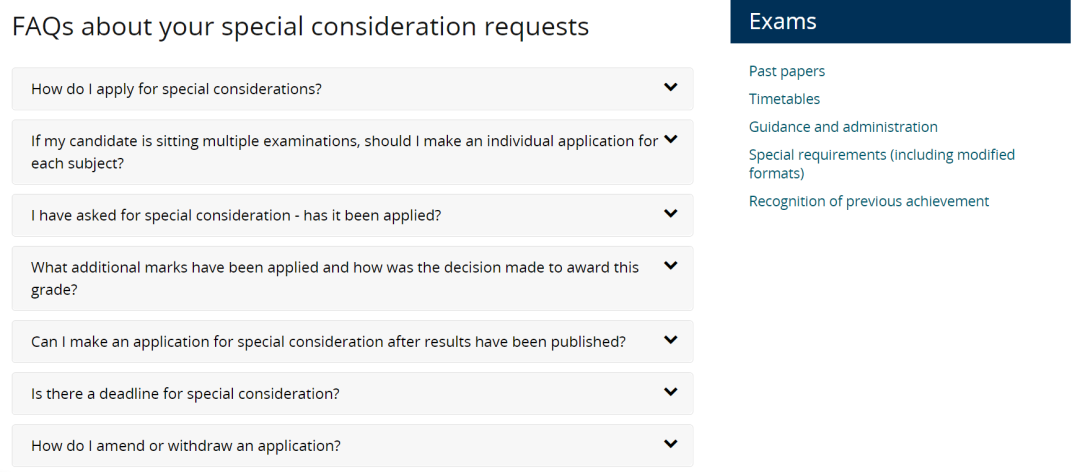Click chevron for 'has it been applied' question

pyautogui.click(x=671, y=214)
